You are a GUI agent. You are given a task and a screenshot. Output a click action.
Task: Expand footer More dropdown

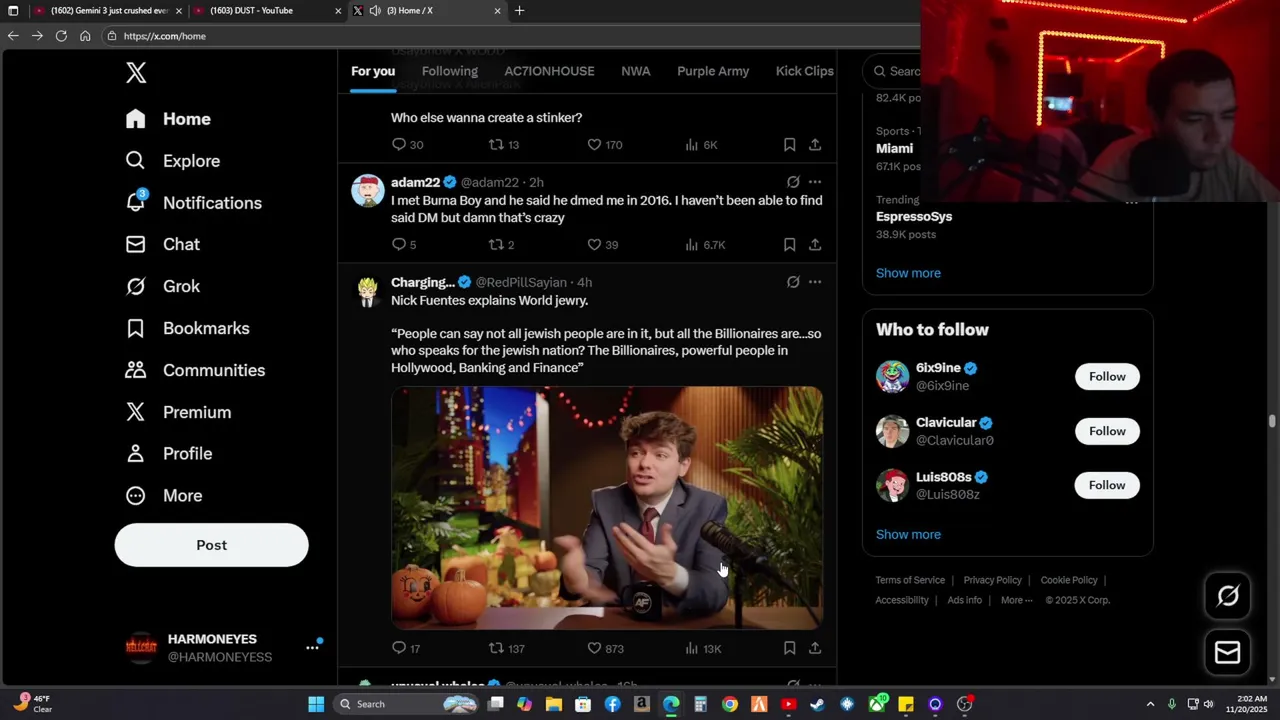(x=1017, y=600)
